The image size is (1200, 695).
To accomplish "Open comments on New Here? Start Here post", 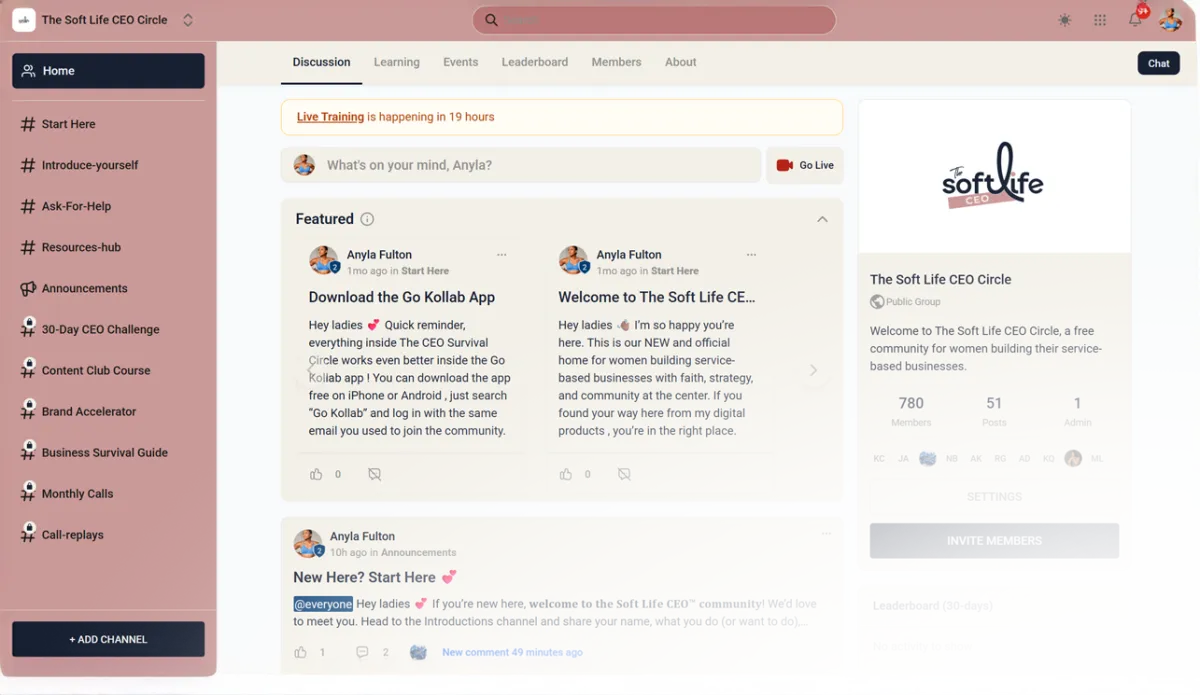I will (362, 652).
